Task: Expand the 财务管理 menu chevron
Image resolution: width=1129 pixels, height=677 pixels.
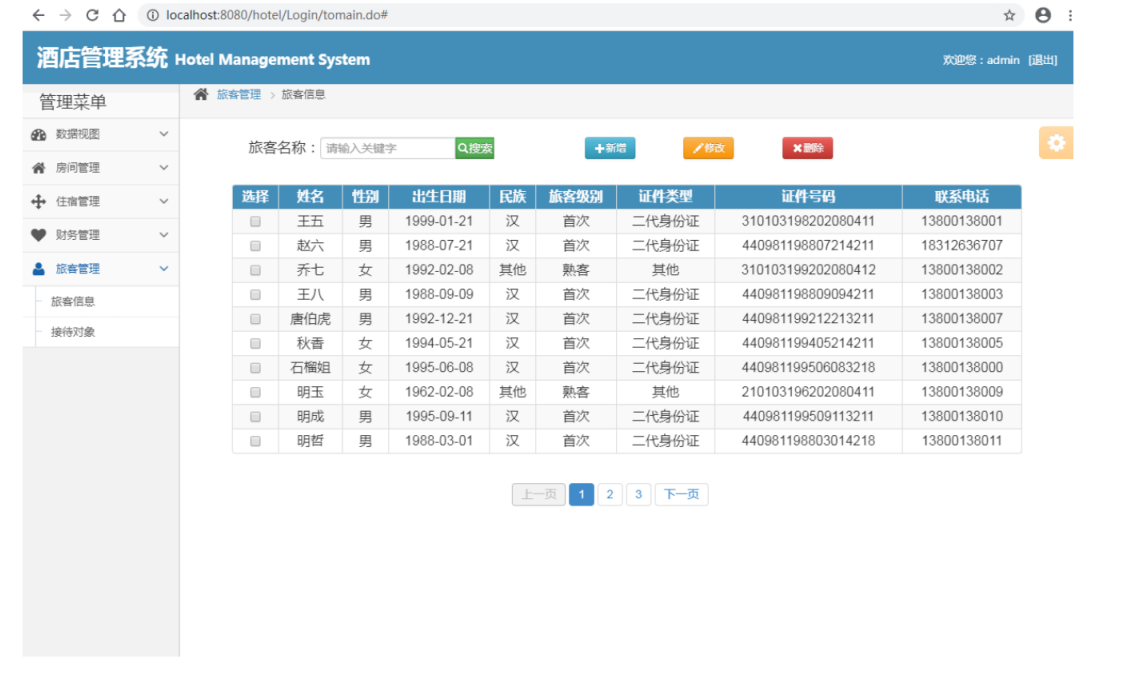Action: pyautogui.click(x=163, y=235)
